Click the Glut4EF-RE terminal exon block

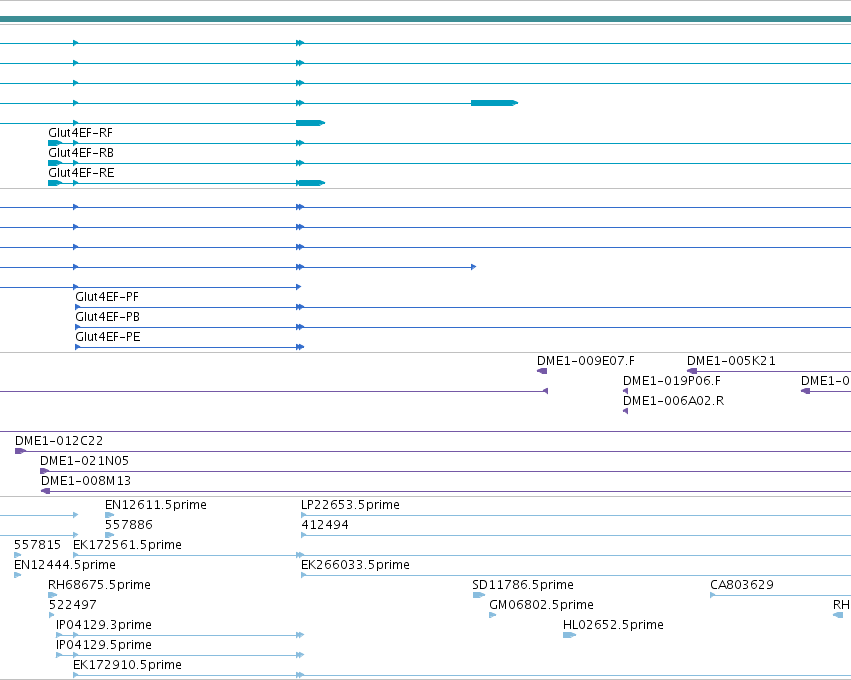tap(310, 183)
